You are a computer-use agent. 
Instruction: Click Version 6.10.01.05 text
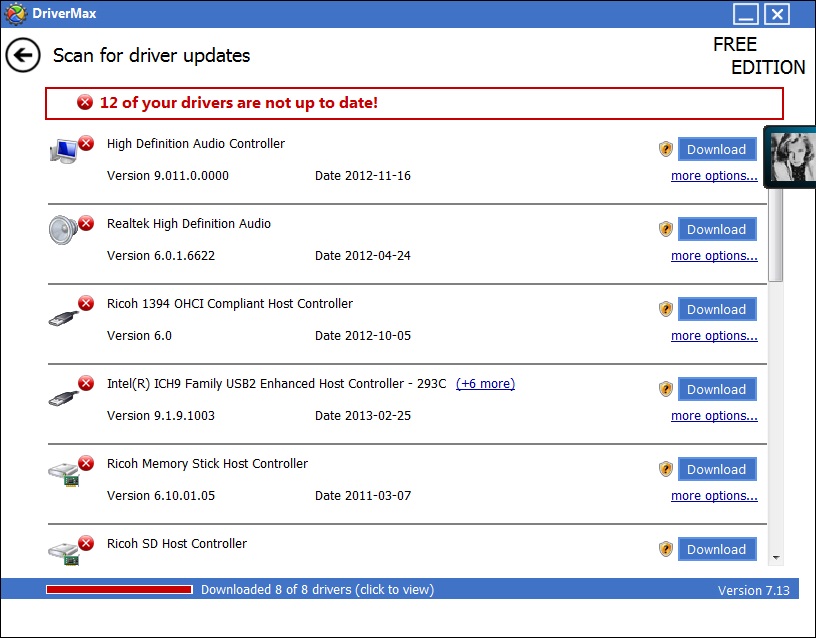(x=161, y=496)
